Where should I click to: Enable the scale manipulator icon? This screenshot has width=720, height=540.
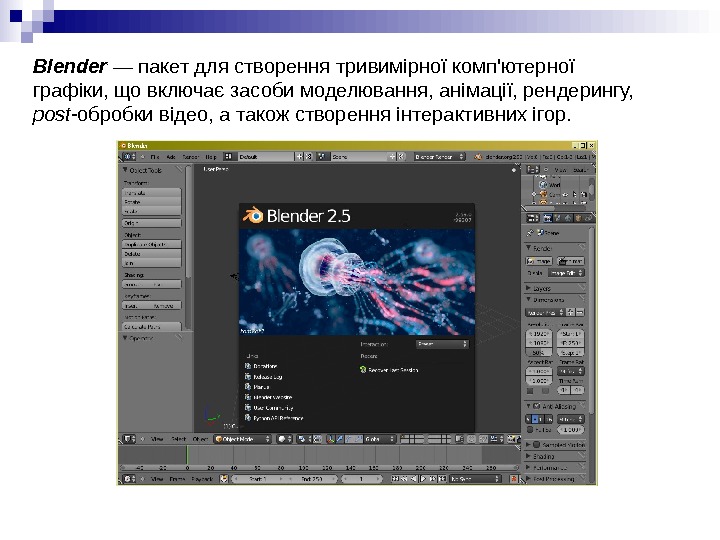359,439
